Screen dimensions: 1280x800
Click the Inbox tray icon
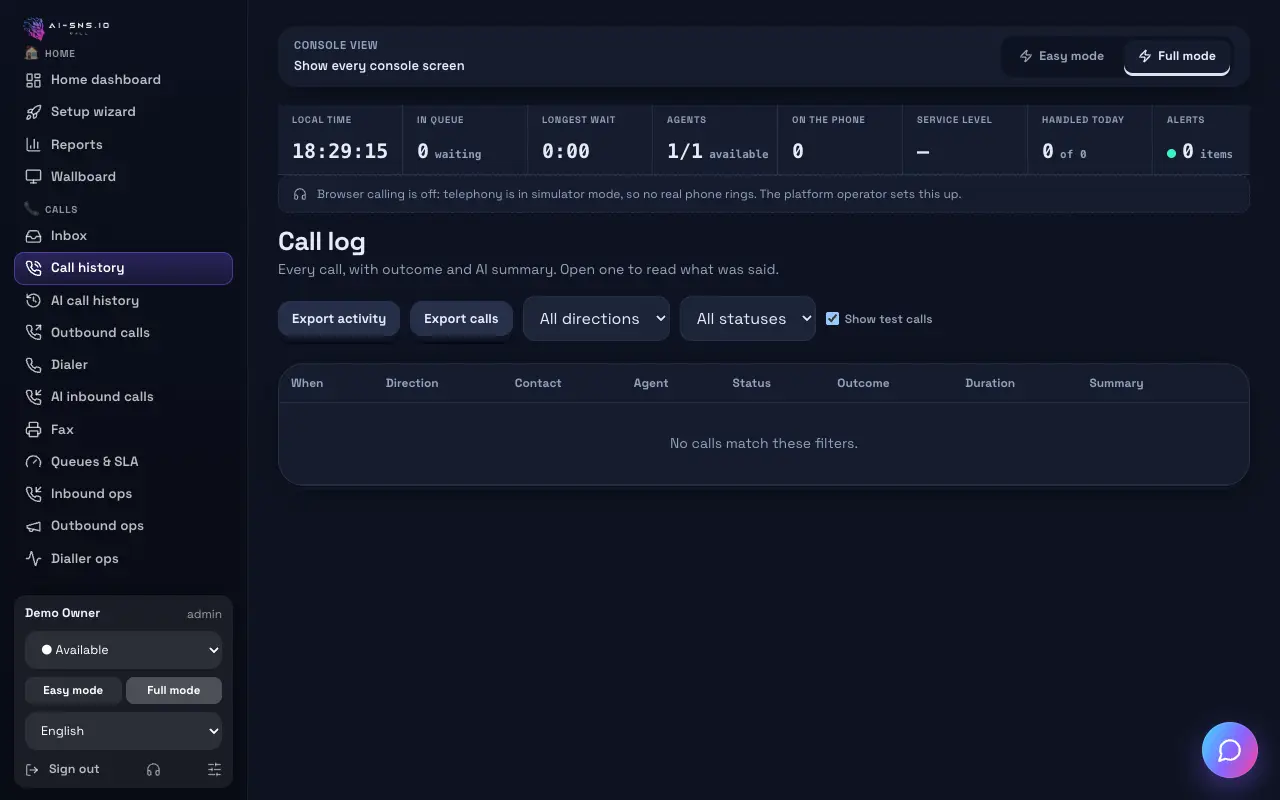pyautogui.click(x=33, y=236)
